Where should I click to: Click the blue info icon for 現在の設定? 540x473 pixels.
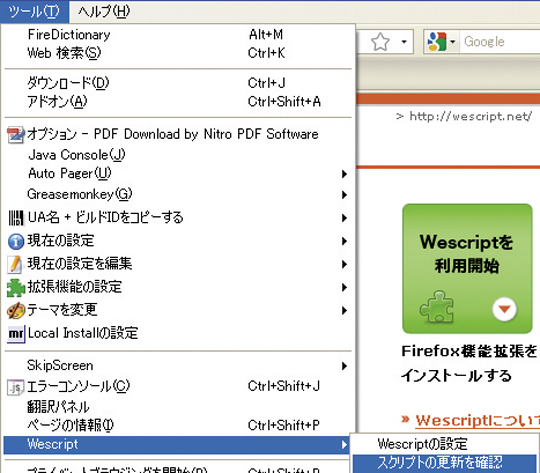tap(15, 241)
